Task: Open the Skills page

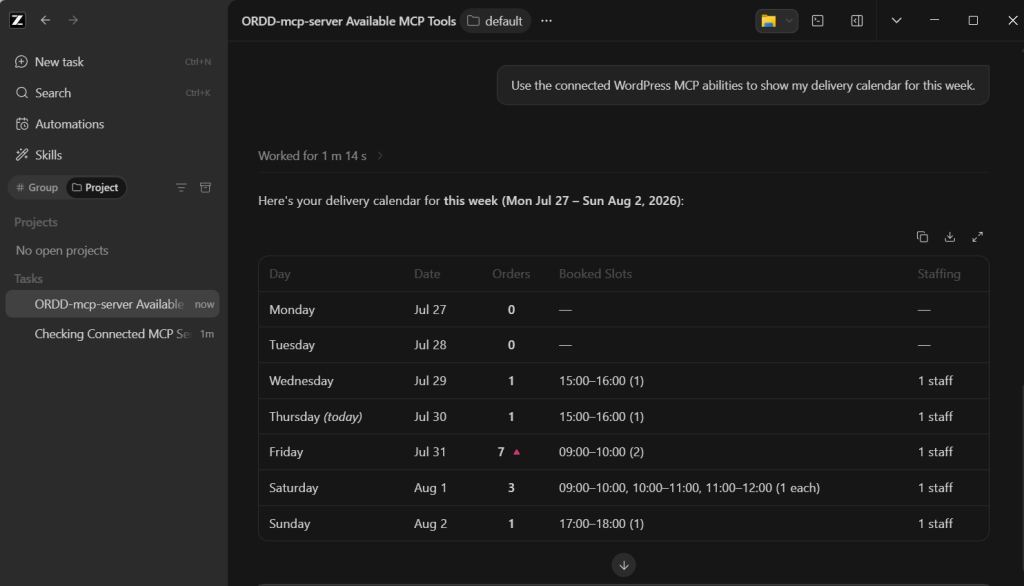Action: pyautogui.click(x=113, y=155)
